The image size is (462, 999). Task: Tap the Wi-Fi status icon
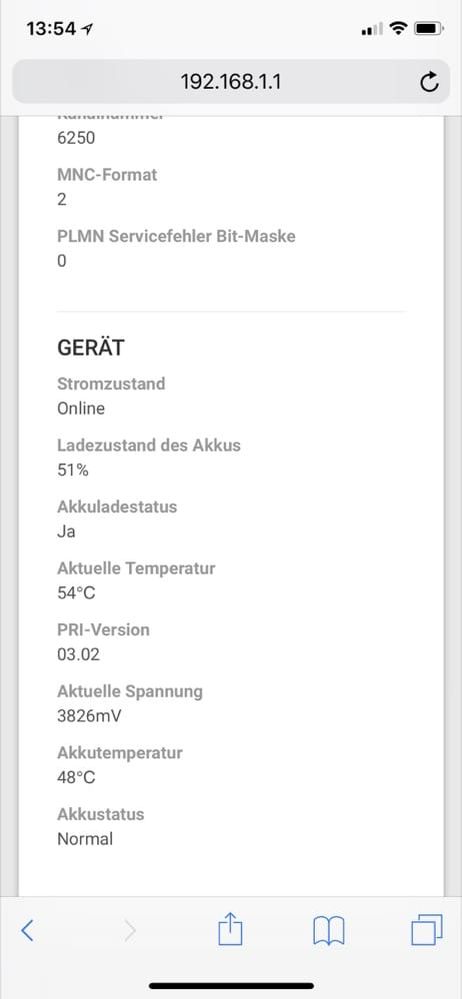pyautogui.click(x=398, y=28)
